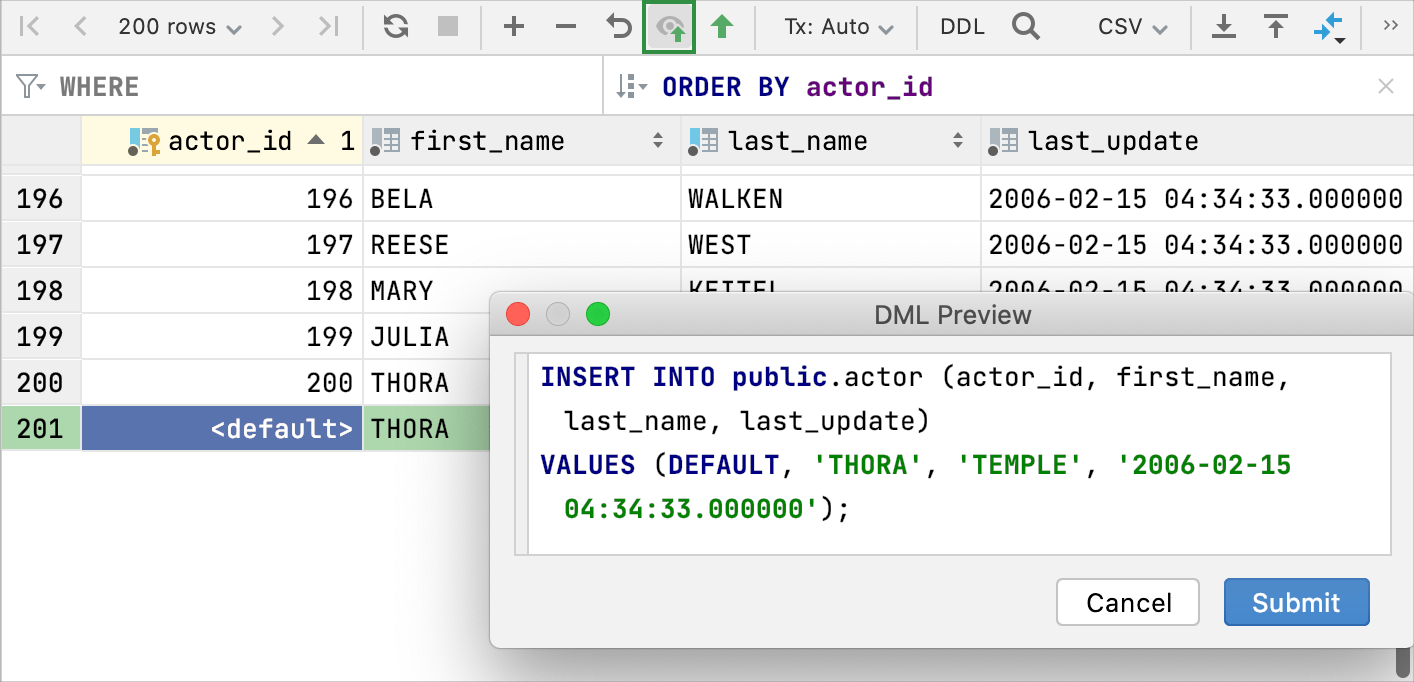Select last_update cell for row 197

pos(1197,245)
